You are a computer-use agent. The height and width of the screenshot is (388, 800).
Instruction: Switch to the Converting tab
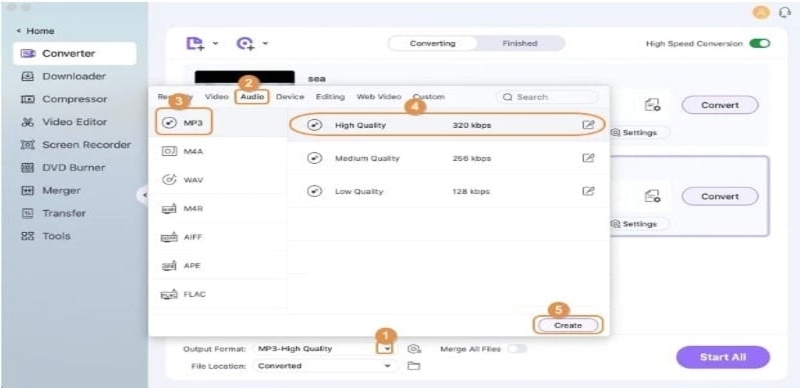coord(433,43)
